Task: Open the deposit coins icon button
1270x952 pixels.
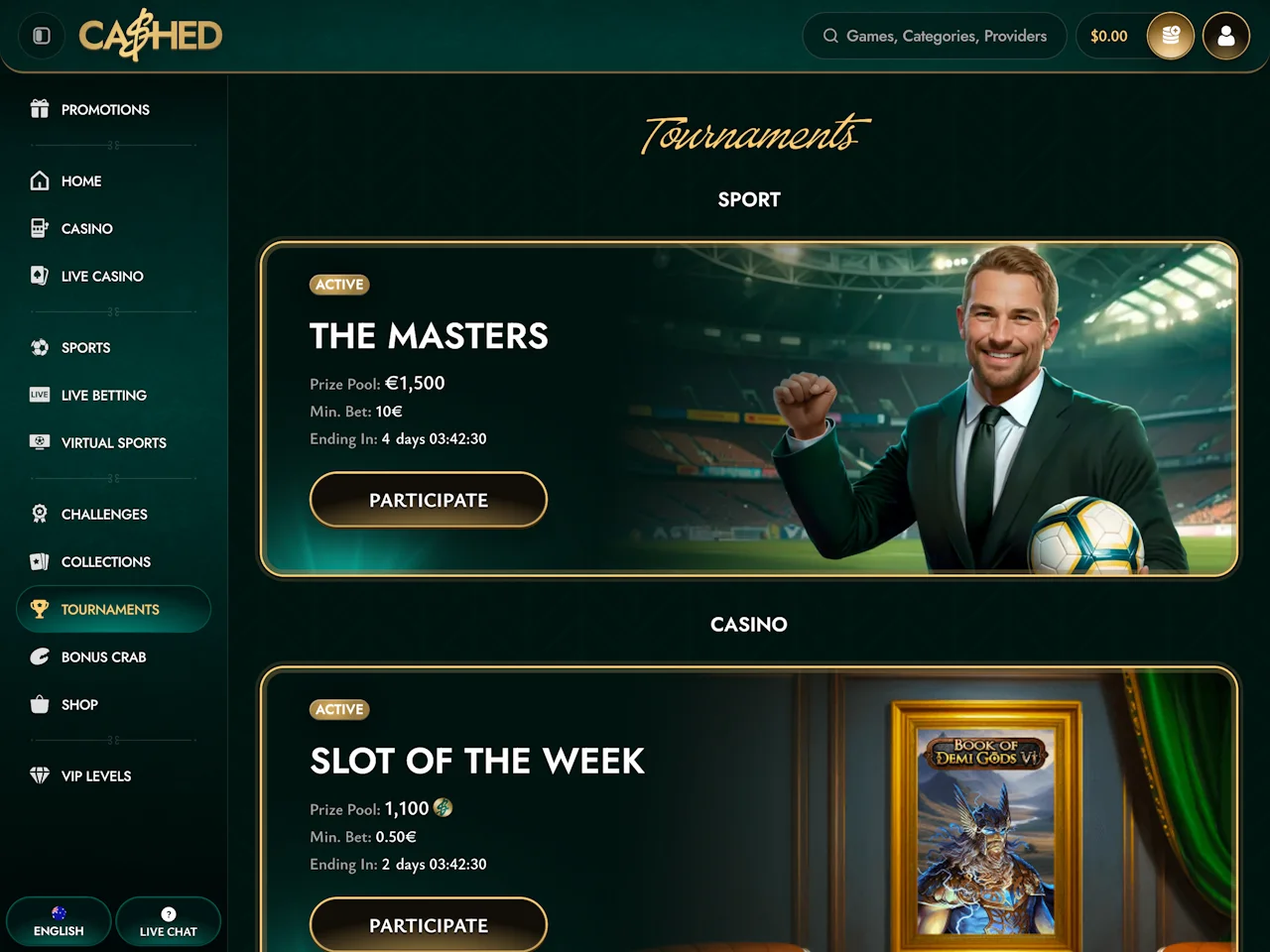Action: tap(1171, 36)
